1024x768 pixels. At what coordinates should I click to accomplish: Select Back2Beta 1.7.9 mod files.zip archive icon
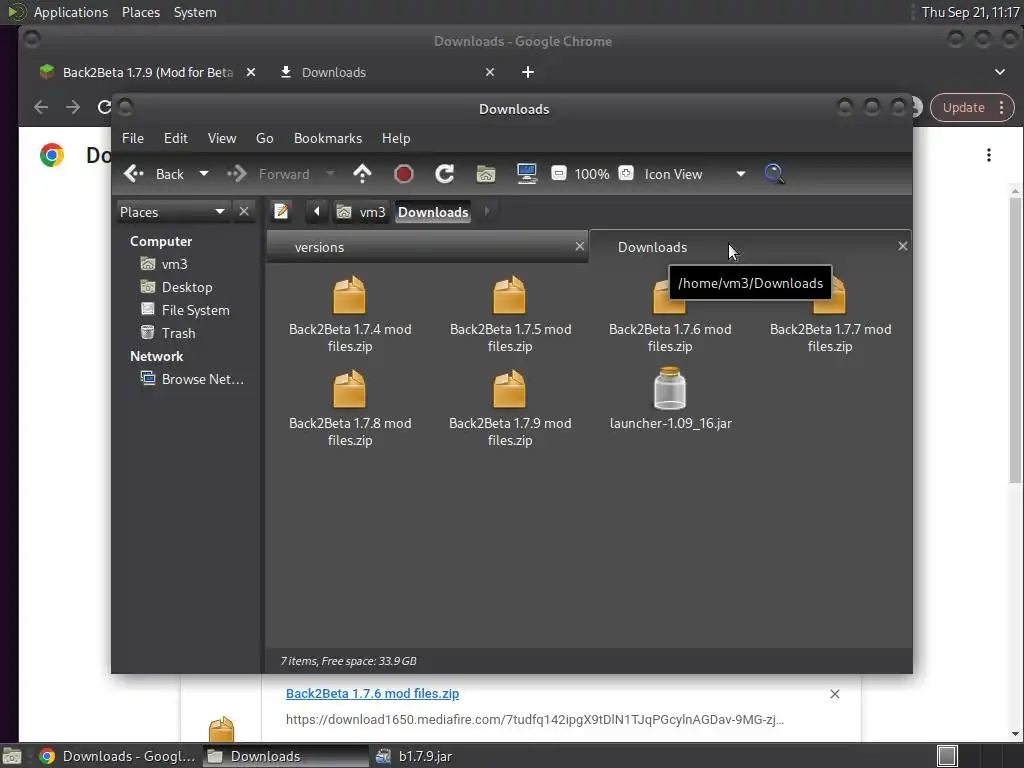pyautogui.click(x=509, y=390)
